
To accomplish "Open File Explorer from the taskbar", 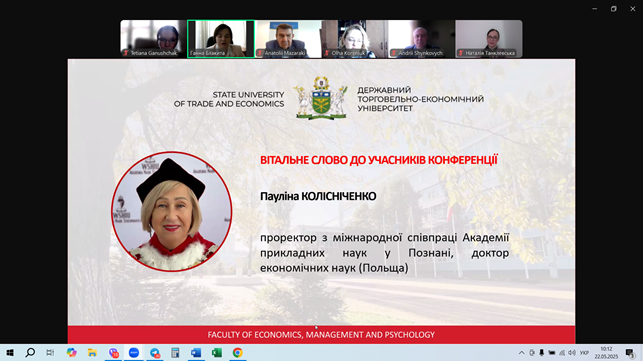I will pyautogui.click(x=92, y=353).
